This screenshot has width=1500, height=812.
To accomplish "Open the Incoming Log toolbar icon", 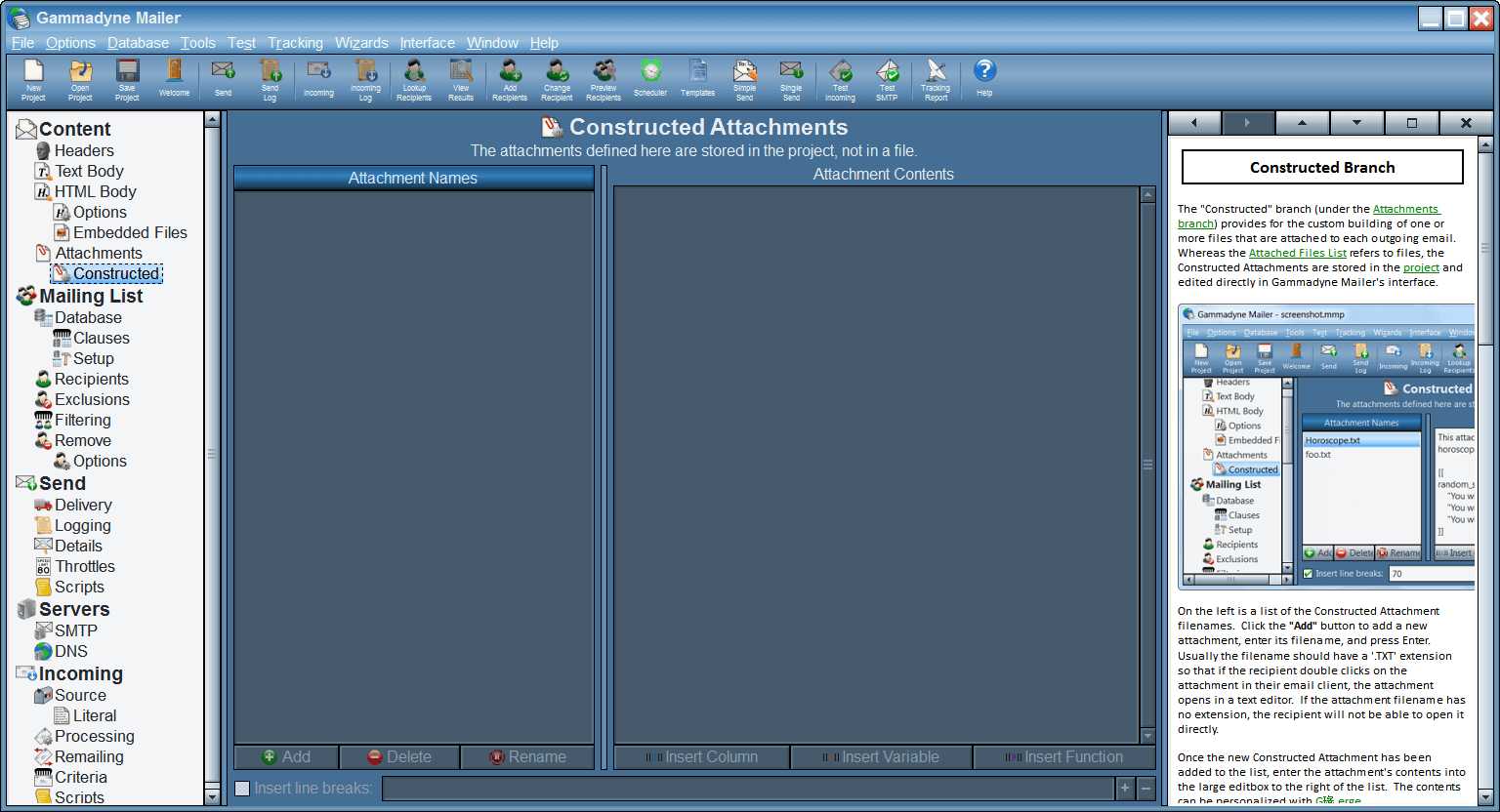I will point(365,80).
